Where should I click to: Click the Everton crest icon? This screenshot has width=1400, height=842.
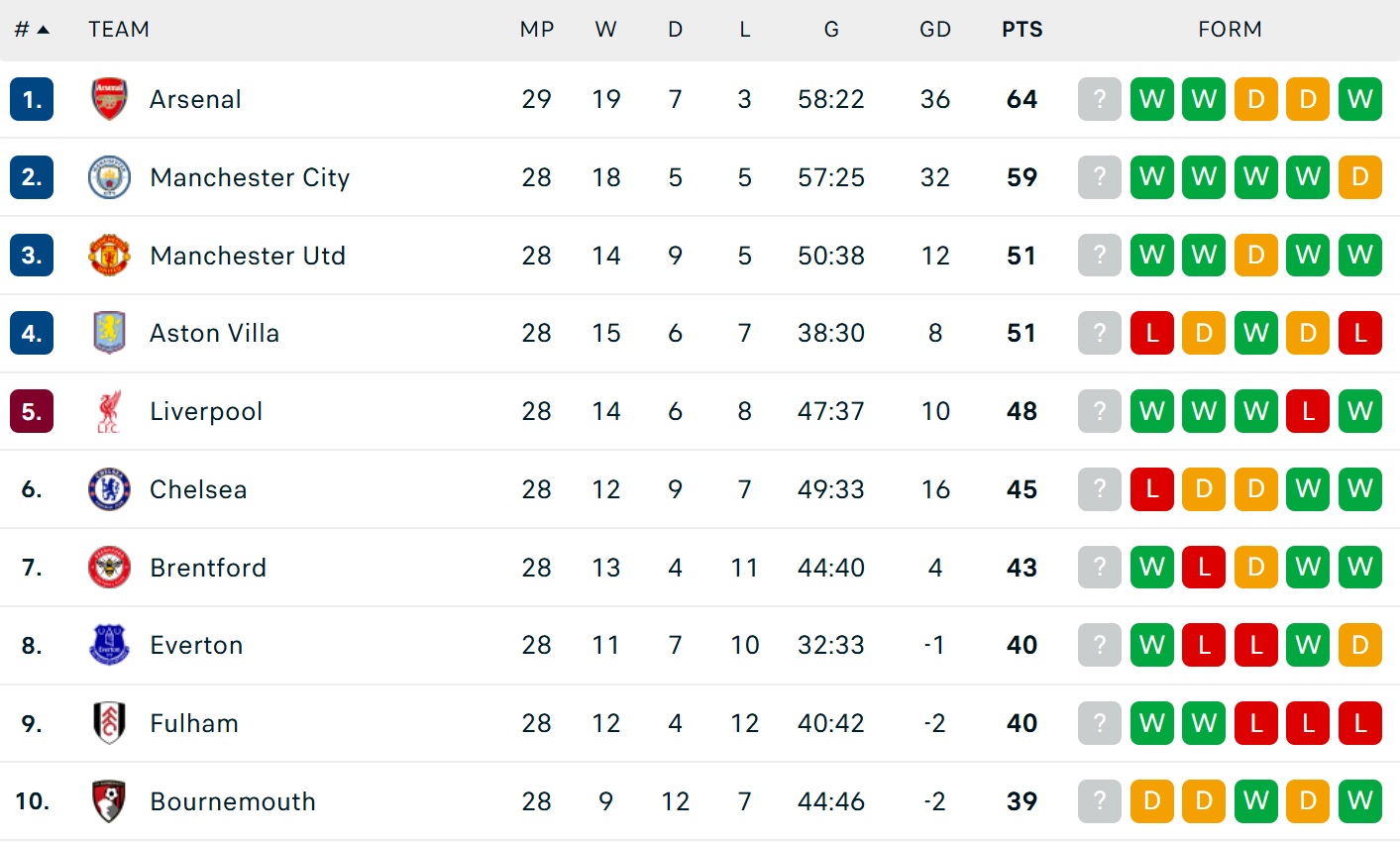click(109, 645)
